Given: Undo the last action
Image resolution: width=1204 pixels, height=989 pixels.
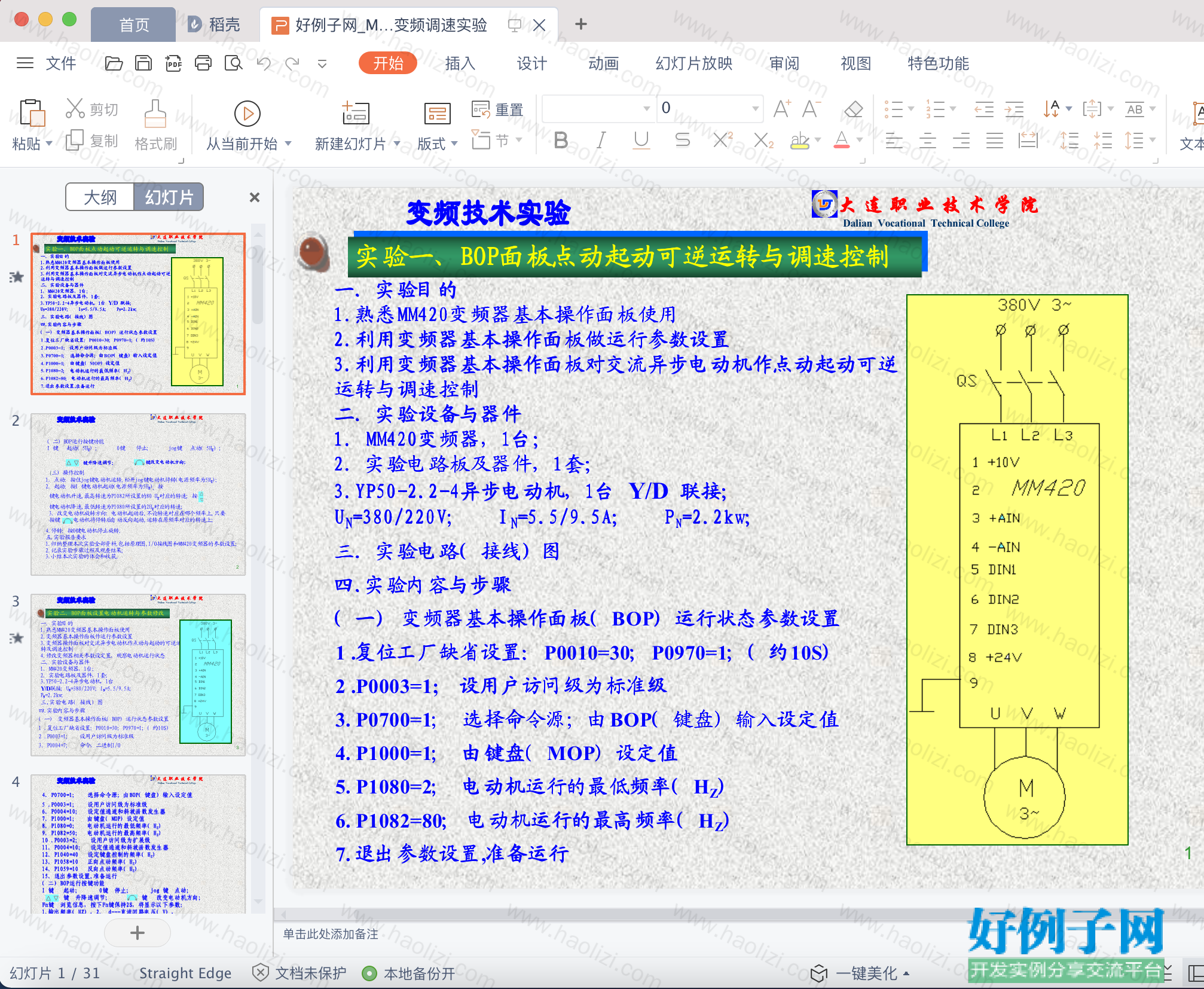Looking at the screenshot, I should [x=264, y=63].
